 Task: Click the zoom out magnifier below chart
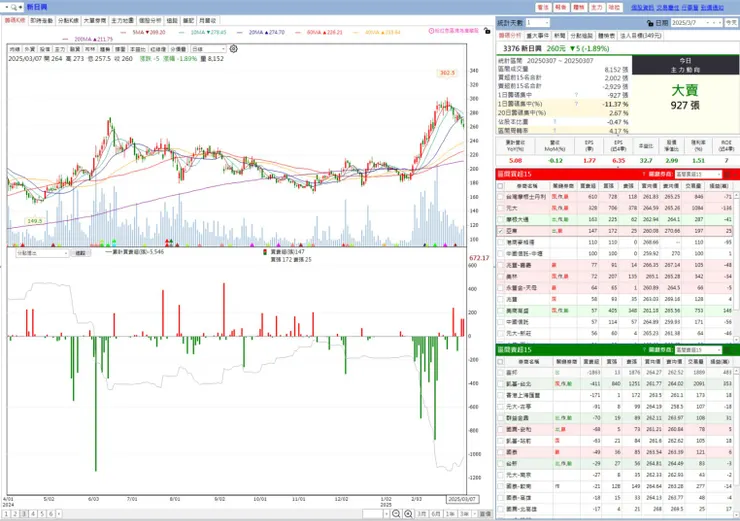[396, 513]
